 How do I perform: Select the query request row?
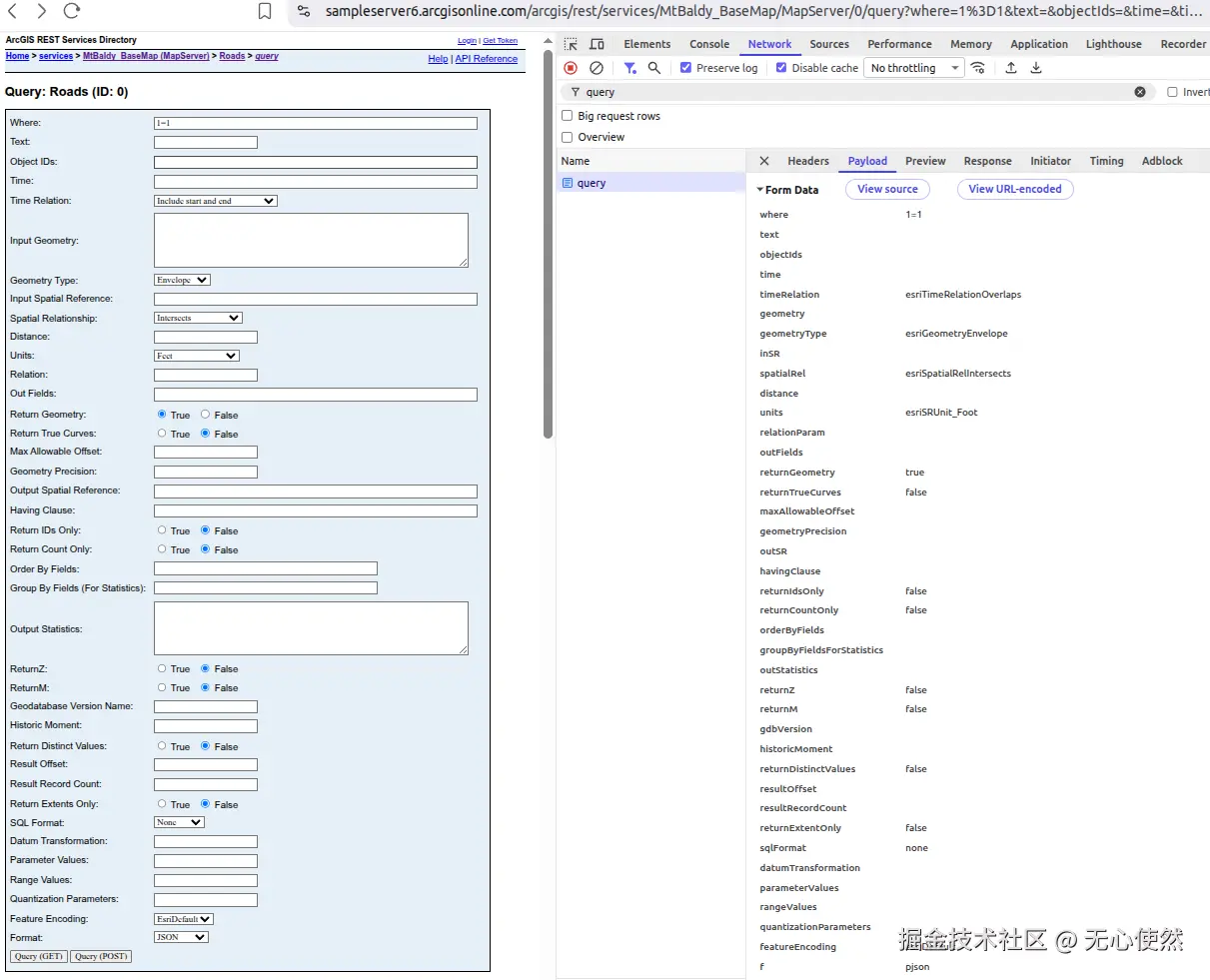(650, 183)
